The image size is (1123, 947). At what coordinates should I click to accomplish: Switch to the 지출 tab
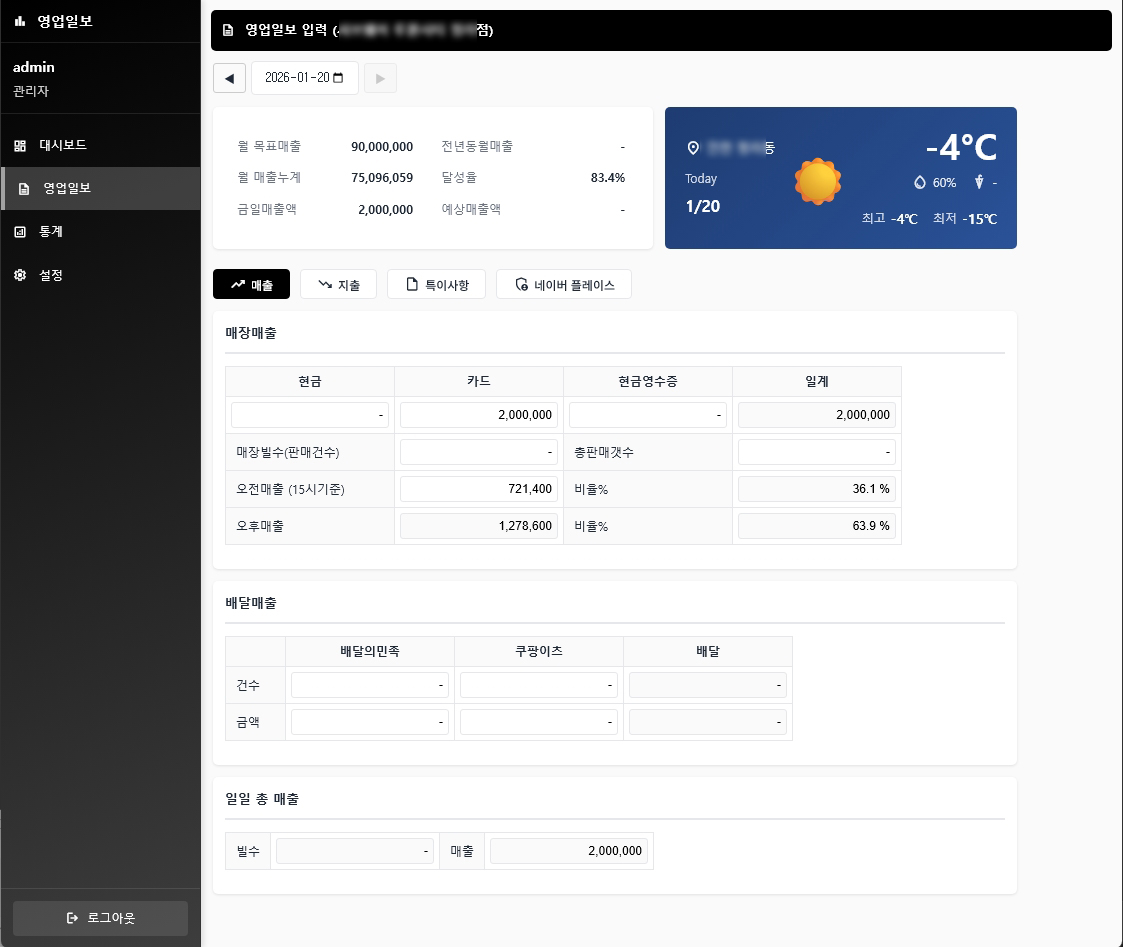pyautogui.click(x=338, y=285)
